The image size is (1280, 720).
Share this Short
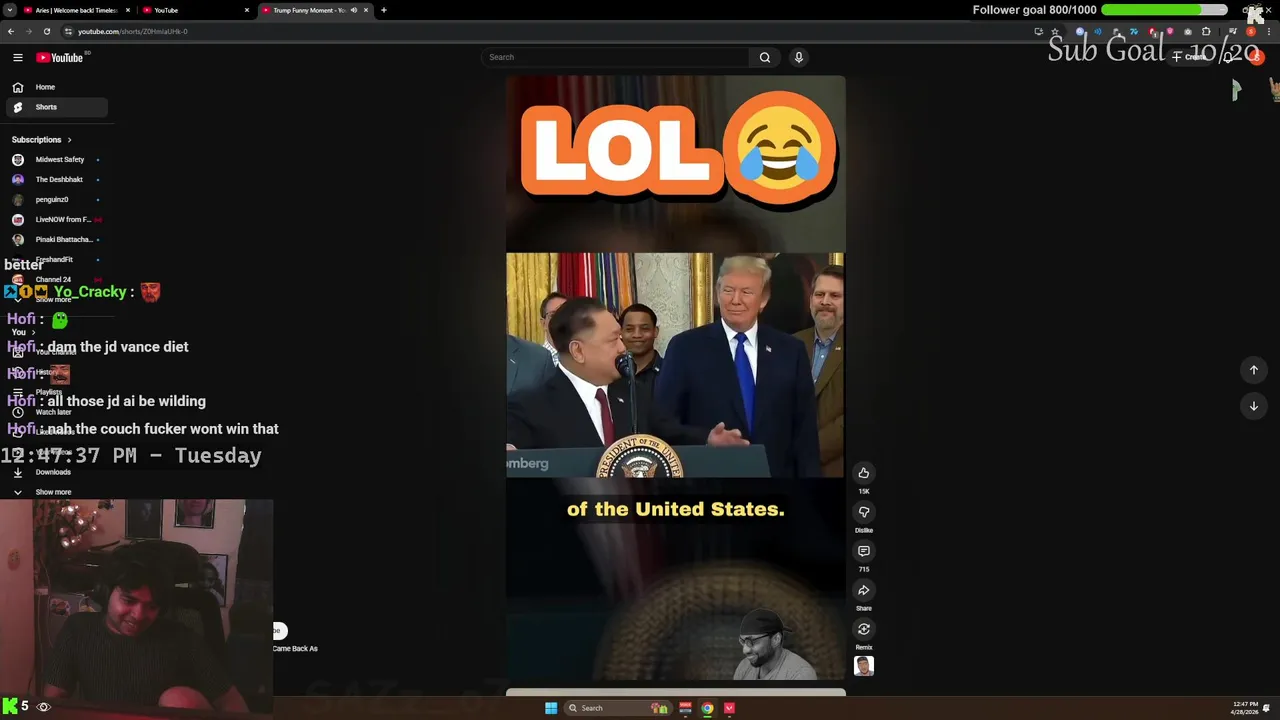(x=864, y=590)
